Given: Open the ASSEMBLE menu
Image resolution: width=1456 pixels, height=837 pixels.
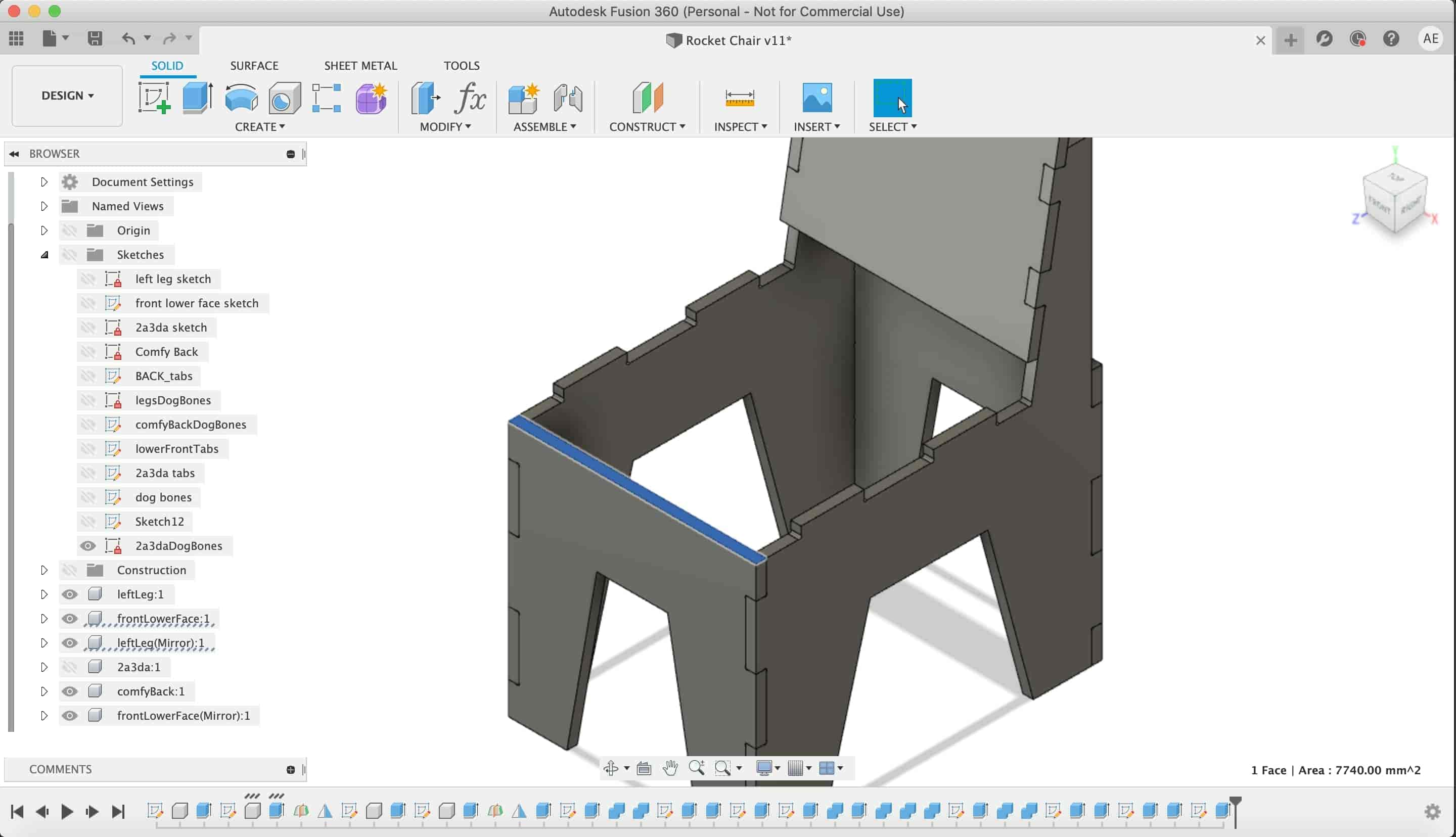Looking at the screenshot, I should click(545, 126).
